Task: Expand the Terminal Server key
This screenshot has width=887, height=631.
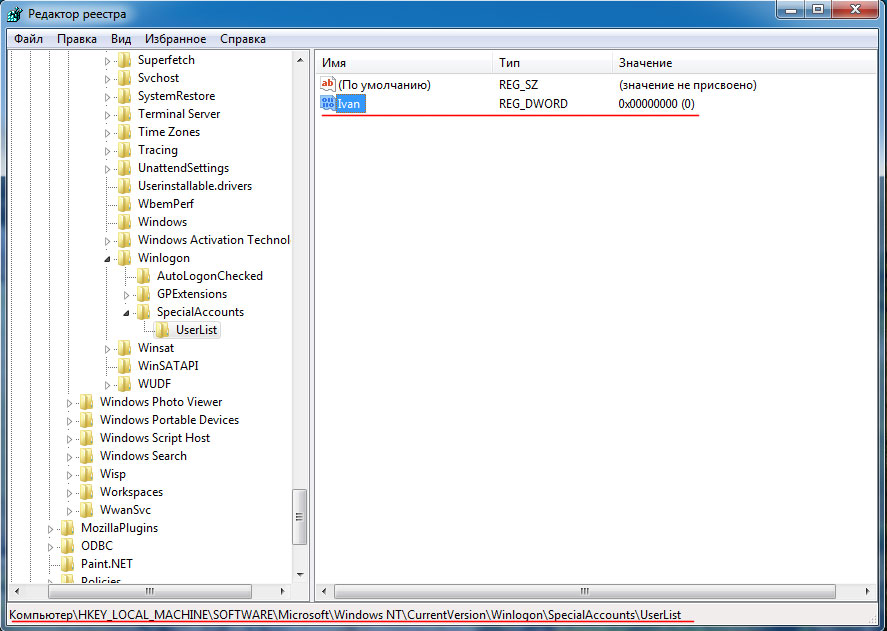Action: click(107, 115)
